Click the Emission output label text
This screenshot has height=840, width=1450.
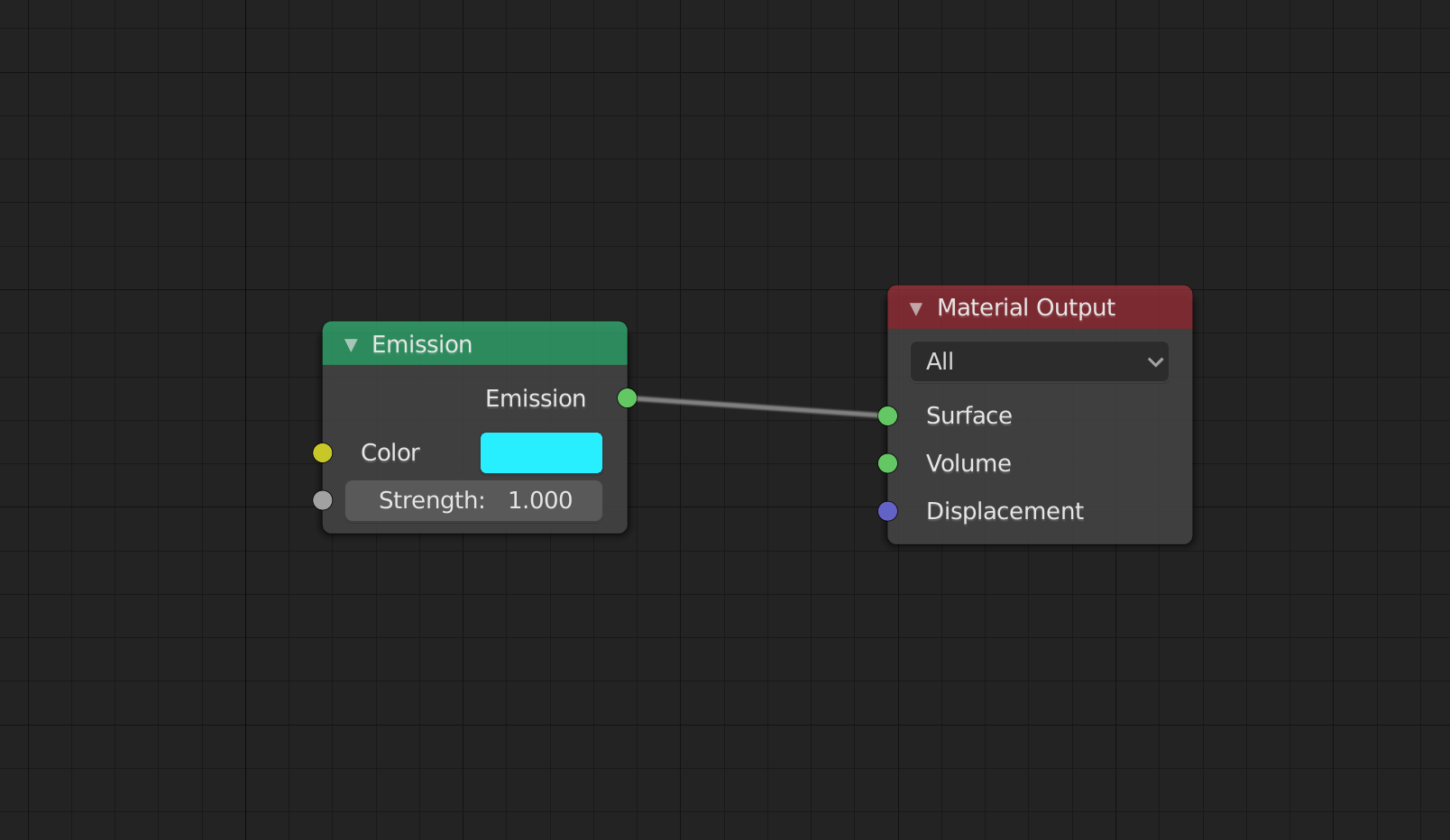point(535,398)
